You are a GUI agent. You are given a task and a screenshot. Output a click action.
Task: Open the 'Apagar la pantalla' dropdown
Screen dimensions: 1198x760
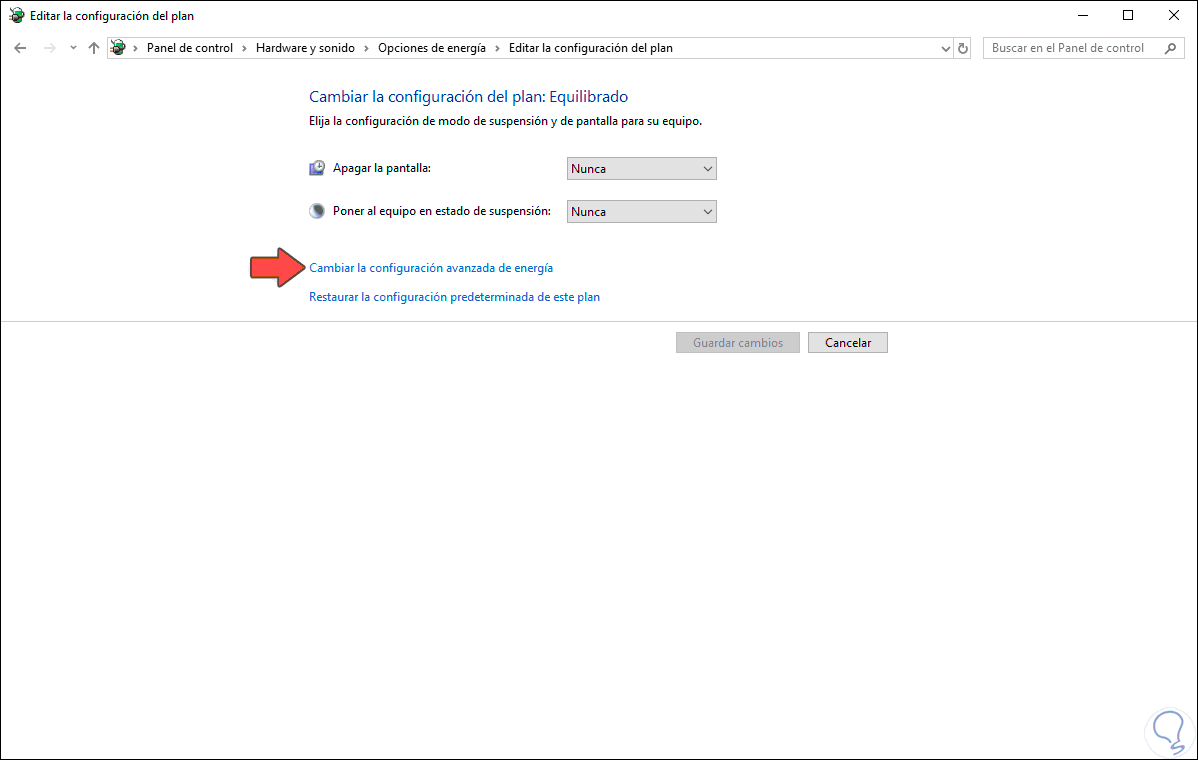[642, 169]
